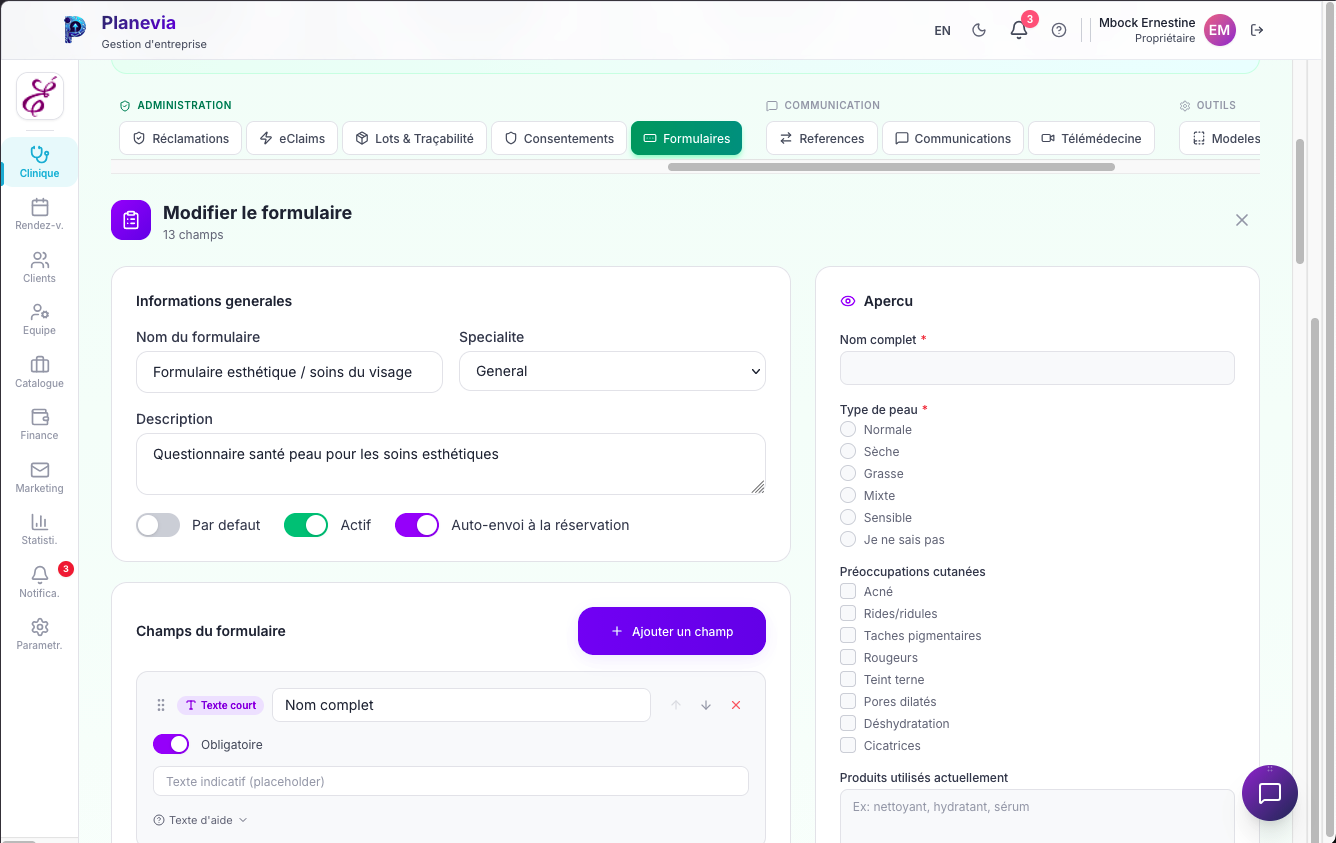Select Sensible skin type radio
Screen dimensions: 1336x843
848,517
